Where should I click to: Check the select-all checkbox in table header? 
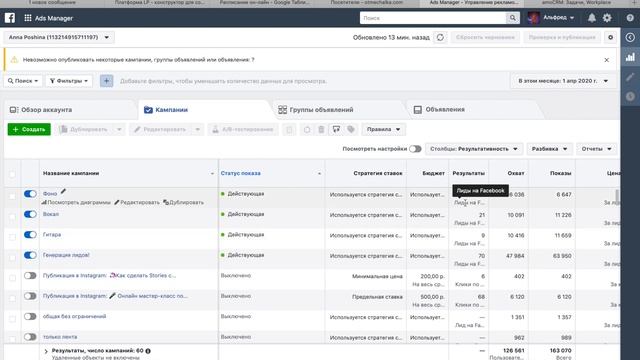click(x=12, y=174)
